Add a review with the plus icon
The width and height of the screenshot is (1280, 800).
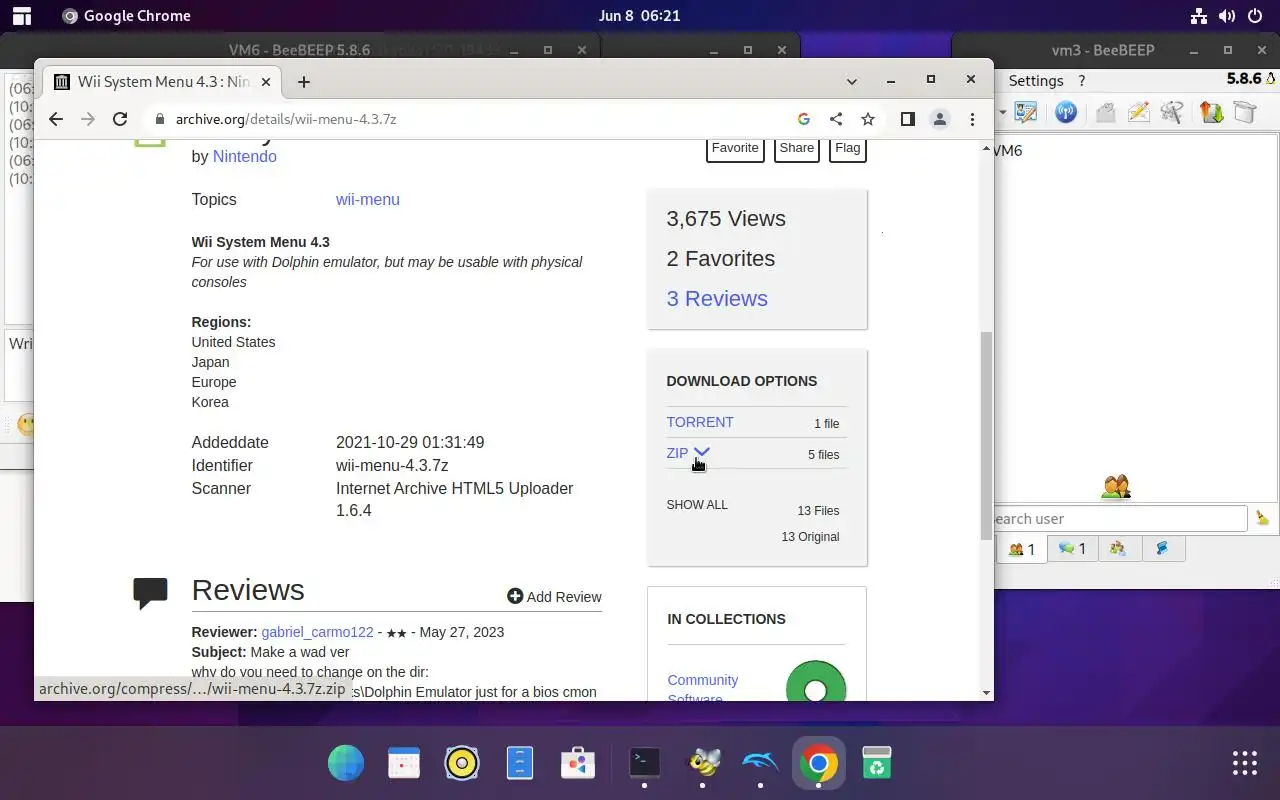coord(515,596)
